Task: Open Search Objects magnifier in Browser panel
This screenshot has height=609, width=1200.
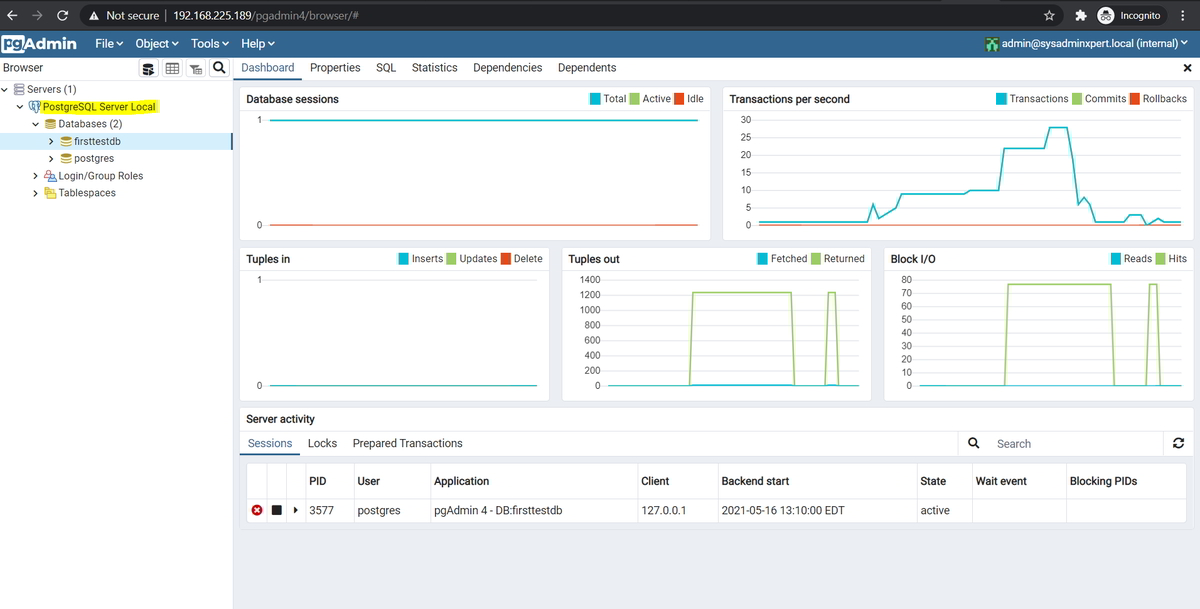Action: (218, 69)
